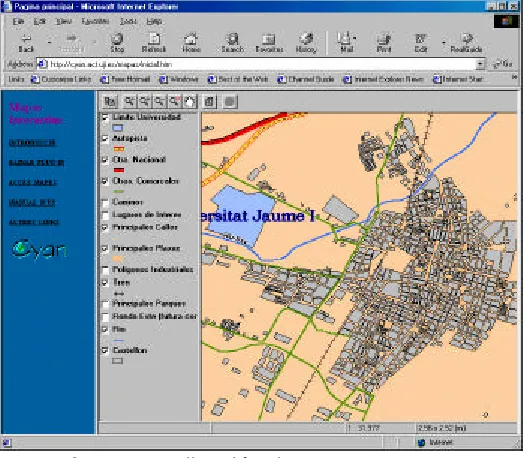Toggle the Tren layer checkbox
This screenshot has height=458, width=526.
(105, 283)
